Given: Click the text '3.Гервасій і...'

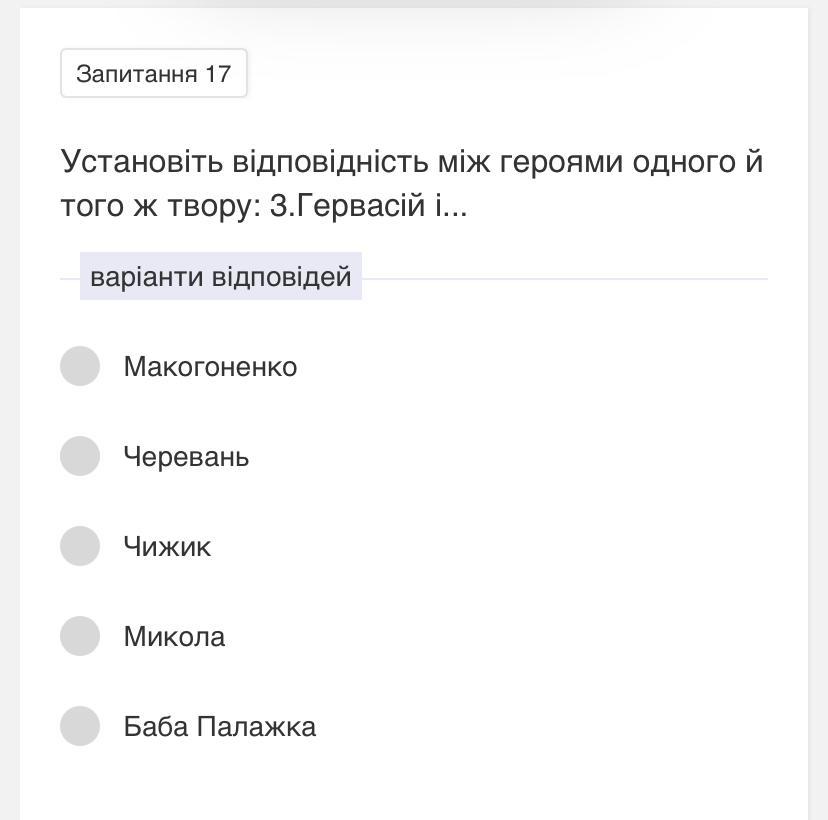Looking at the screenshot, I should [369, 205].
